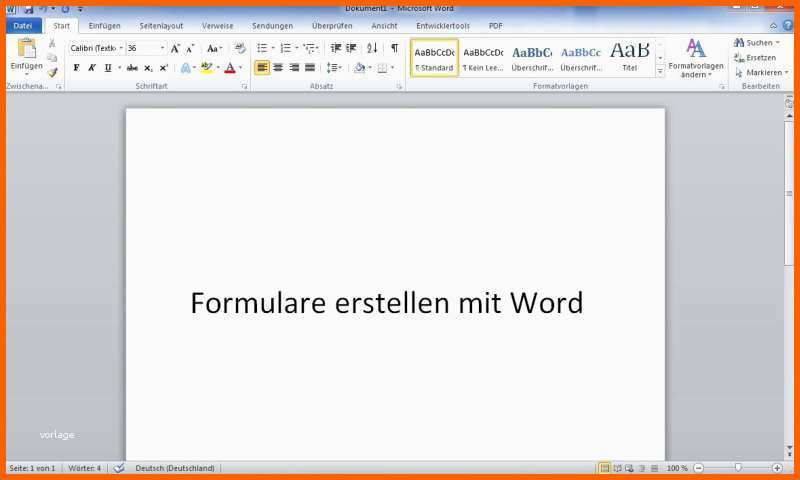Center the paragraph text

(x=278, y=67)
